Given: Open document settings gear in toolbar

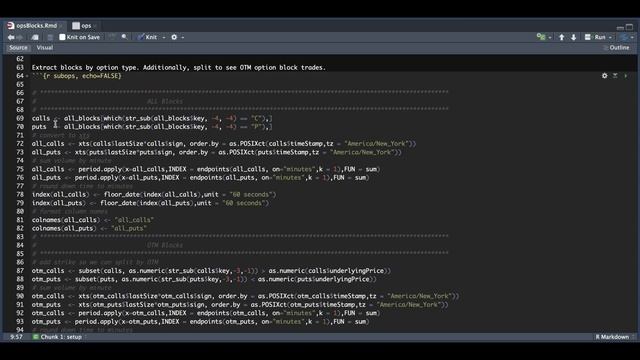Looking at the screenshot, I should (174, 37).
